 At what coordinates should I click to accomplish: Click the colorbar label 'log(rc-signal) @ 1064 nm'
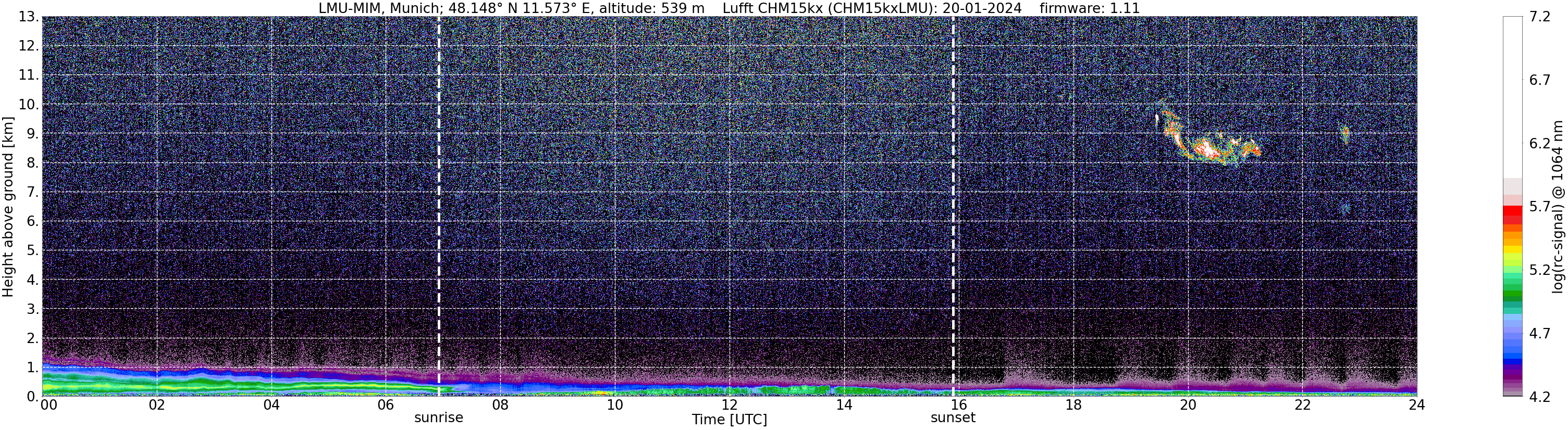pos(1557,207)
